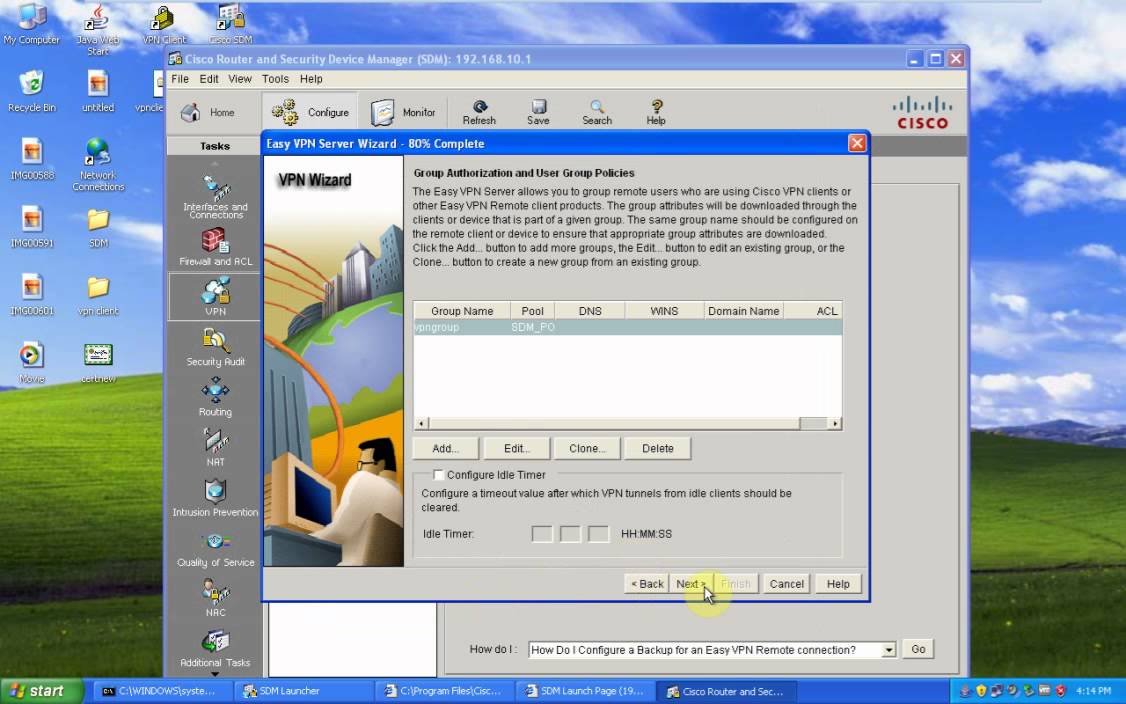Proceed with the Next > button
The width and height of the screenshot is (1126, 704).
pyautogui.click(x=691, y=584)
